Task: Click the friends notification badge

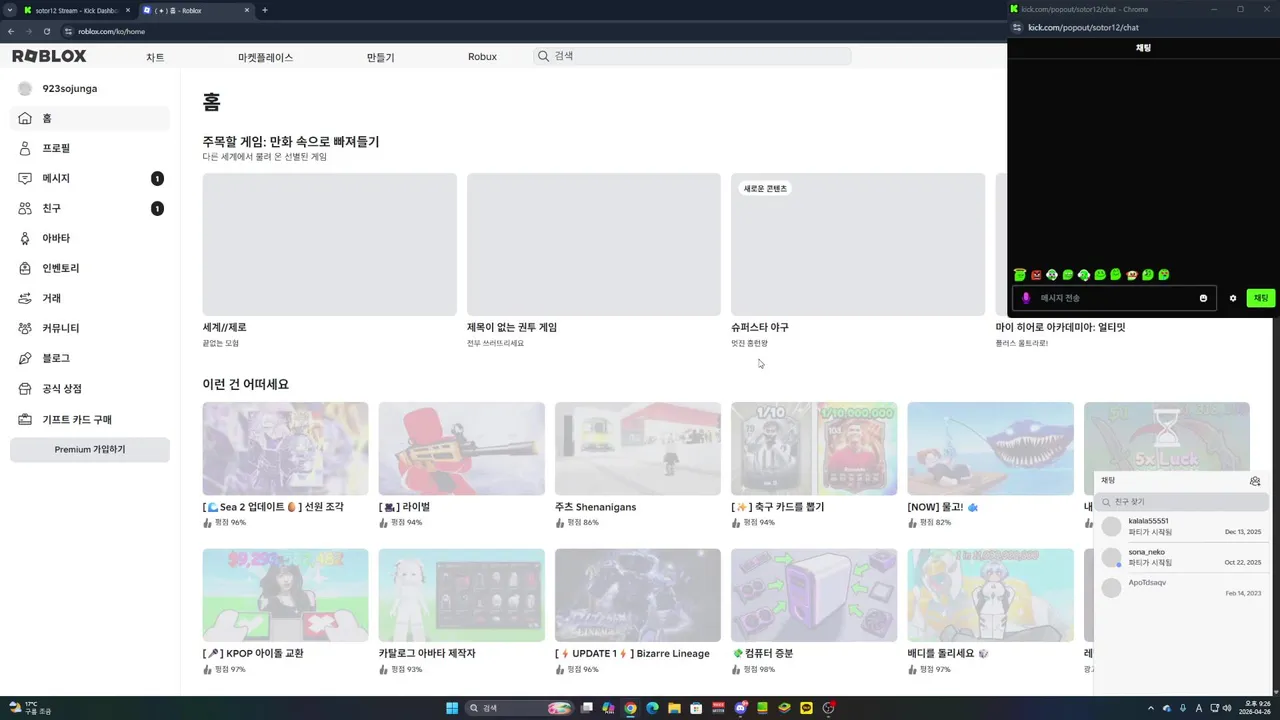Action: click(x=157, y=209)
